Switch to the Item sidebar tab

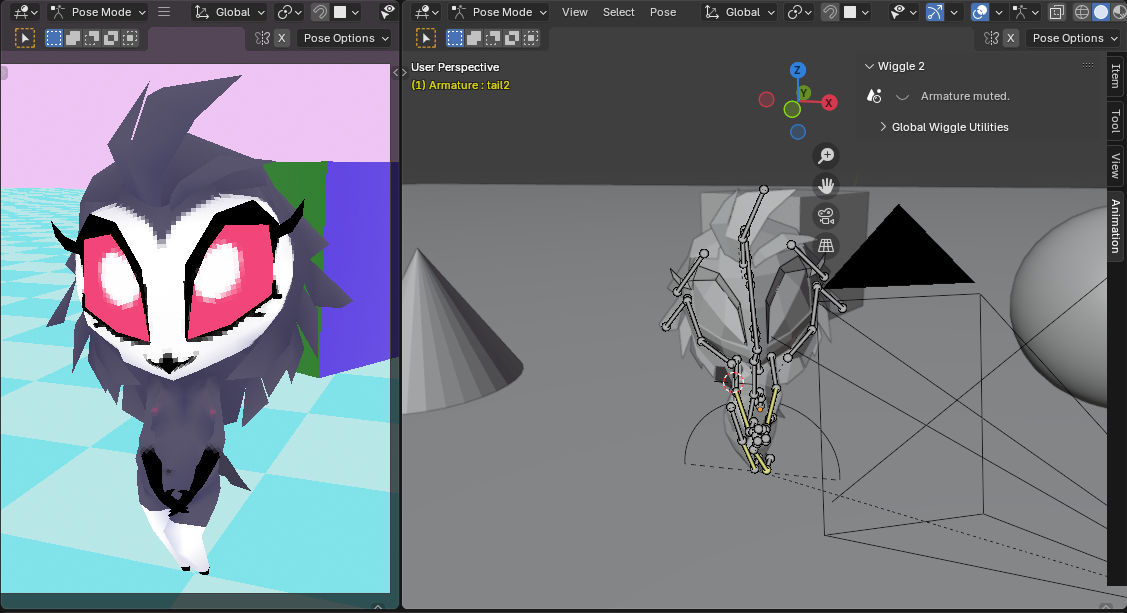[1116, 76]
